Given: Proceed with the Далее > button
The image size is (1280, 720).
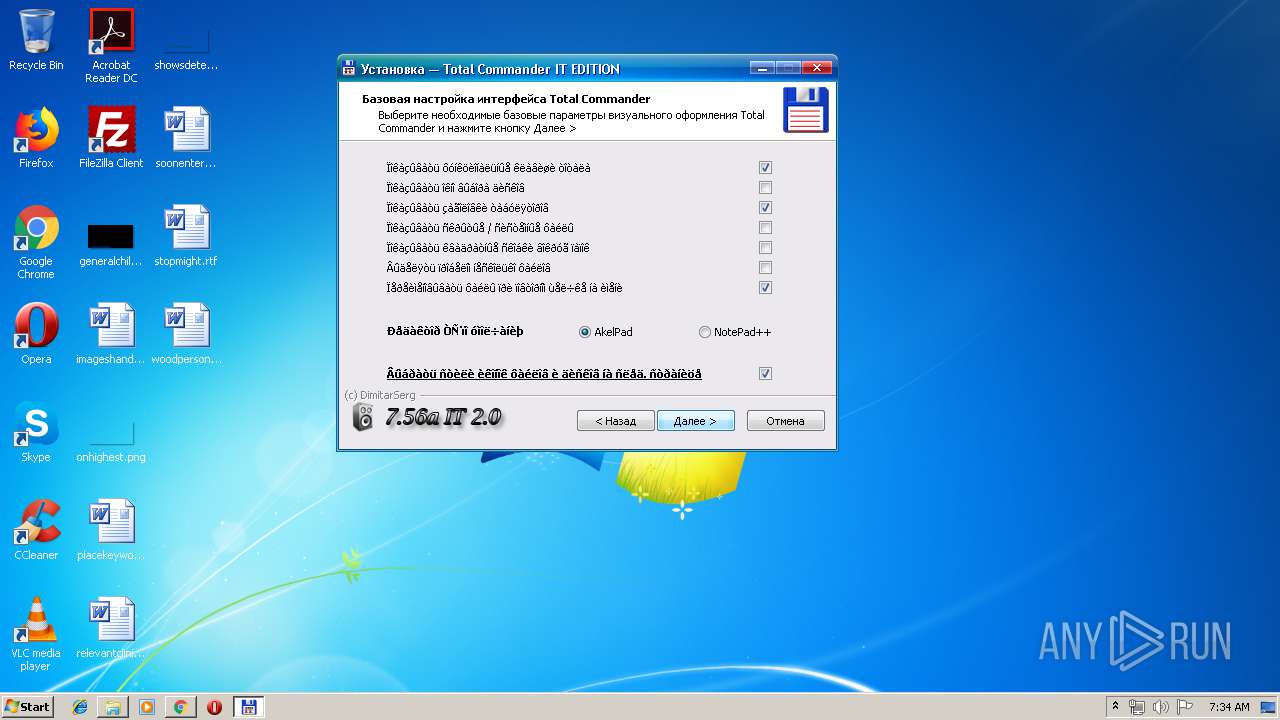Looking at the screenshot, I should click(x=696, y=421).
